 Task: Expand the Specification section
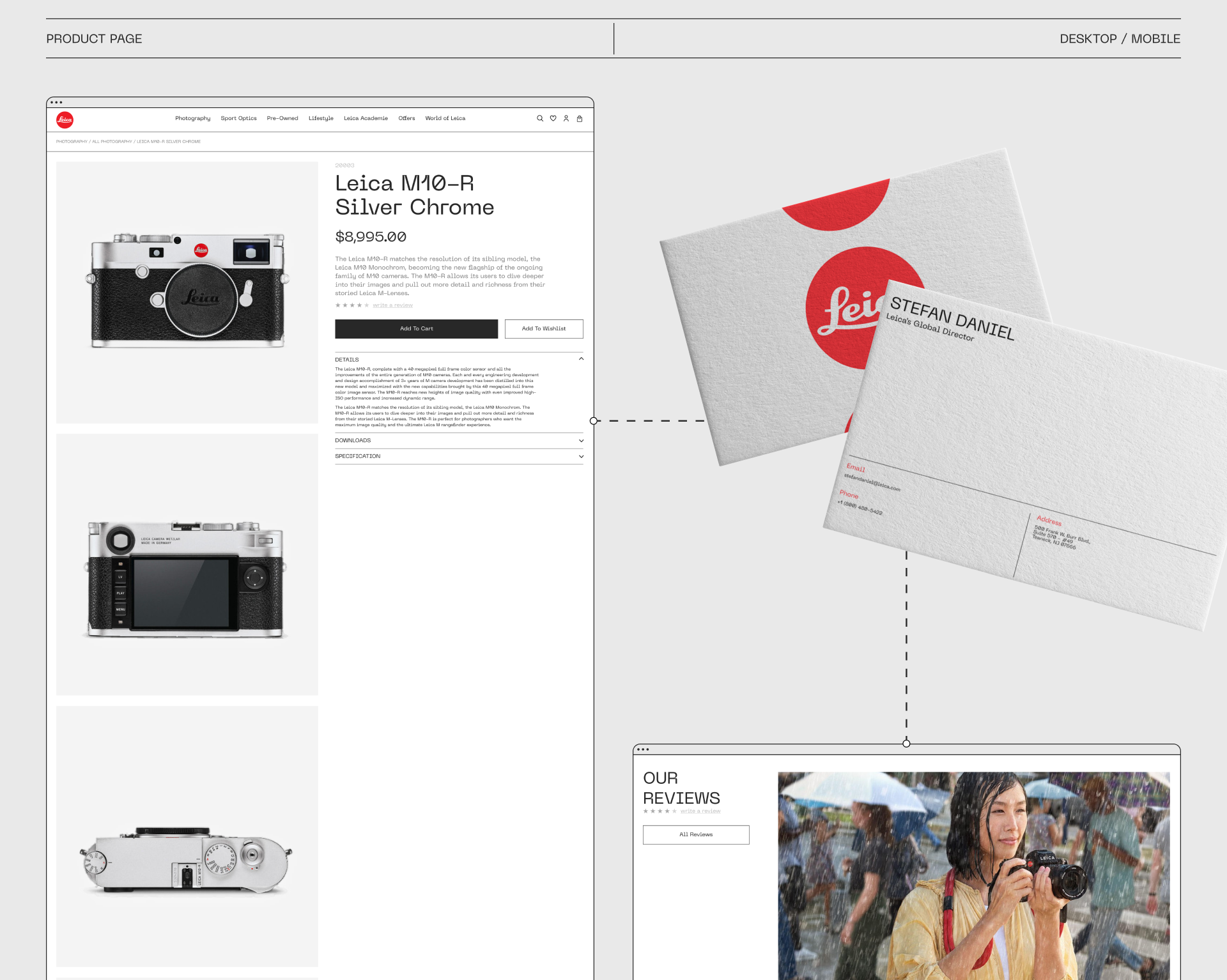pyautogui.click(x=581, y=457)
